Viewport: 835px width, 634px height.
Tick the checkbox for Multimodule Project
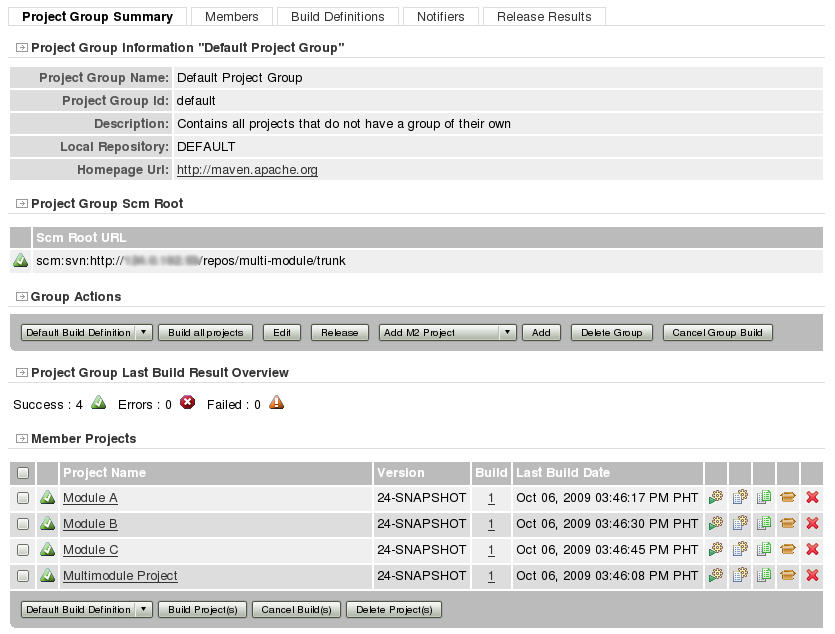[22, 575]
